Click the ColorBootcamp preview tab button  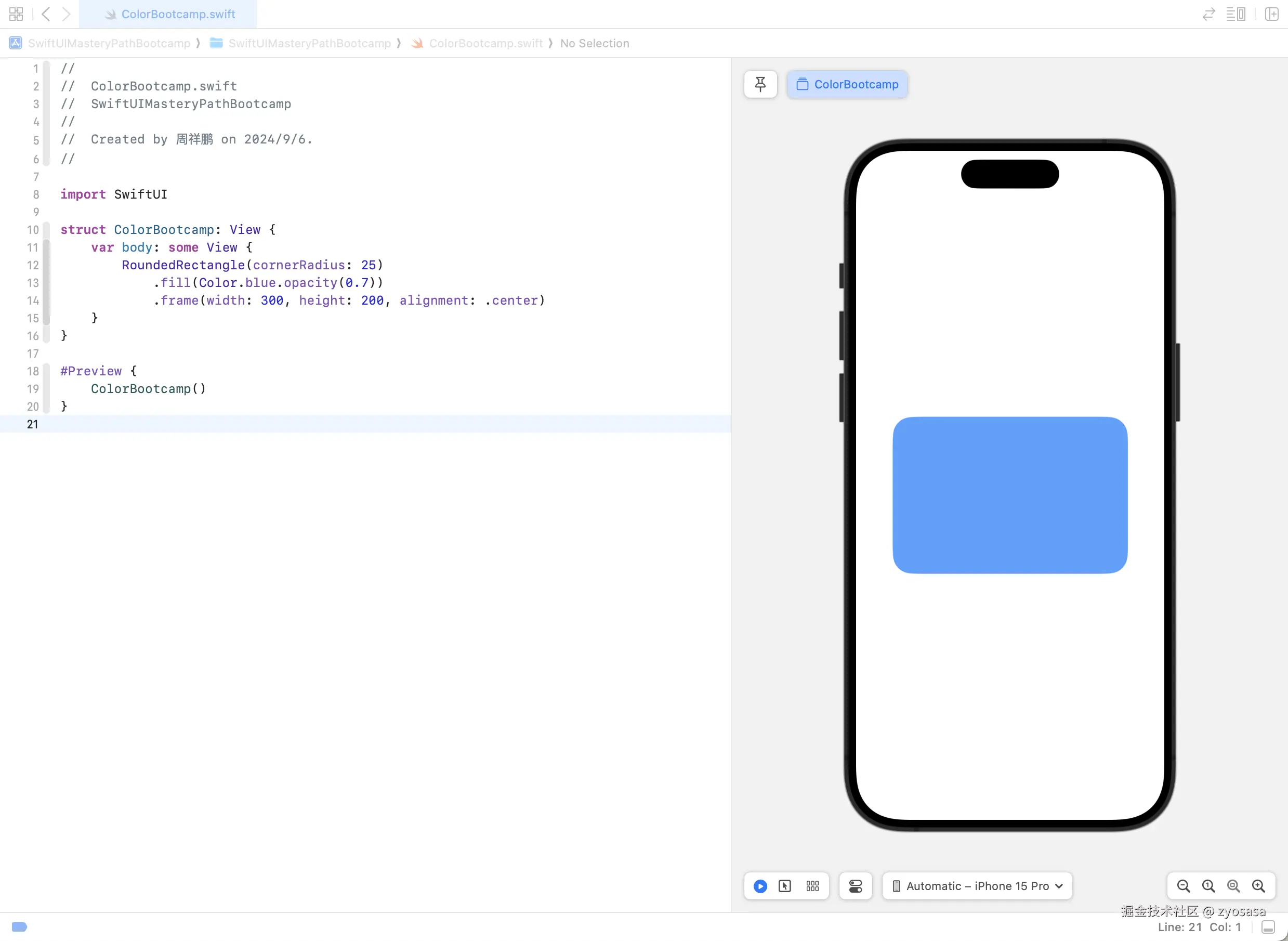[x=847, y=84]
